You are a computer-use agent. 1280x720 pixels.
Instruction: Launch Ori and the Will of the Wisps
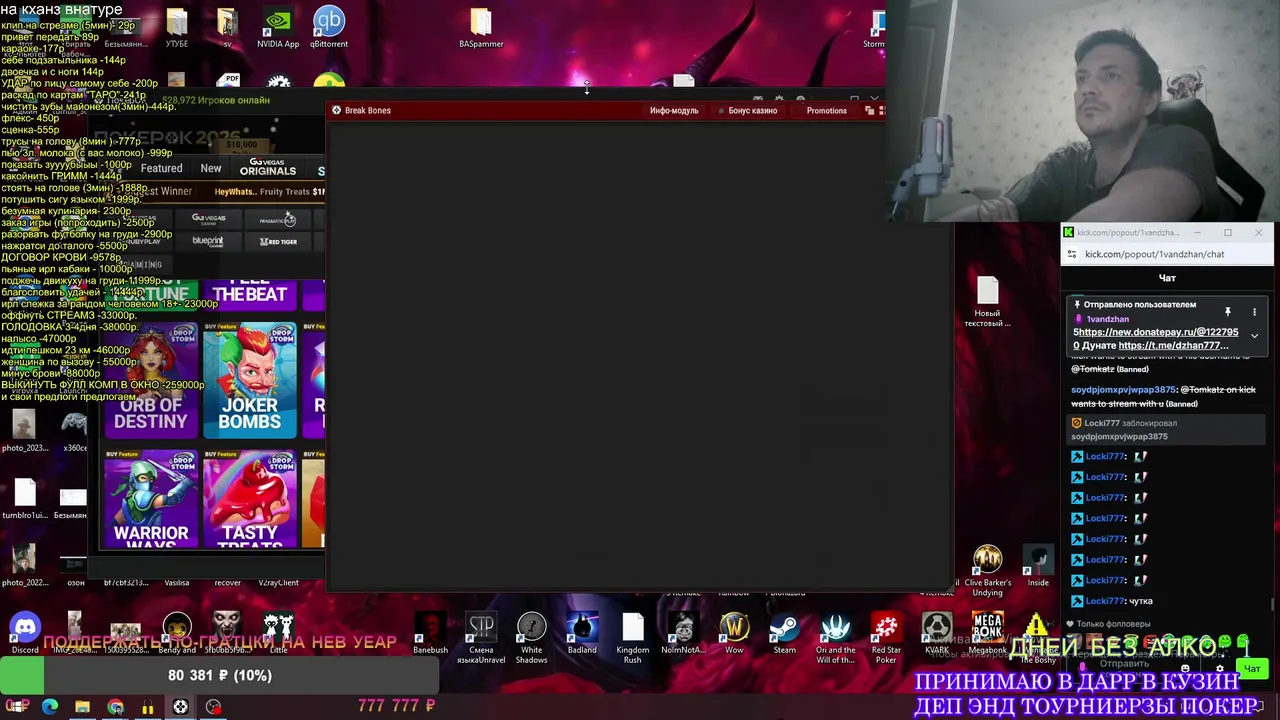point(835,638)
